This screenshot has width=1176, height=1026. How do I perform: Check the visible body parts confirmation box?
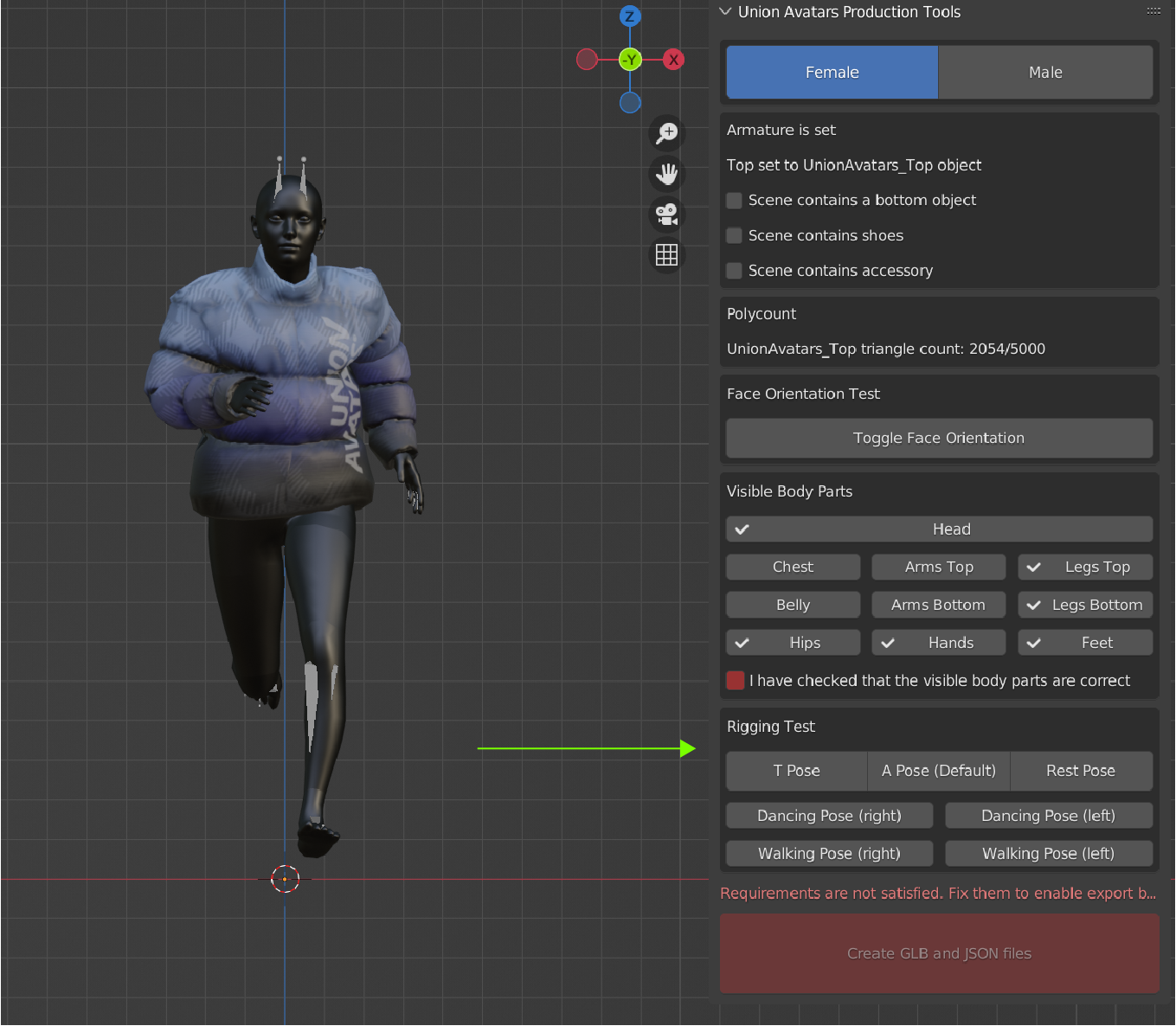click(x=736, y=681)
